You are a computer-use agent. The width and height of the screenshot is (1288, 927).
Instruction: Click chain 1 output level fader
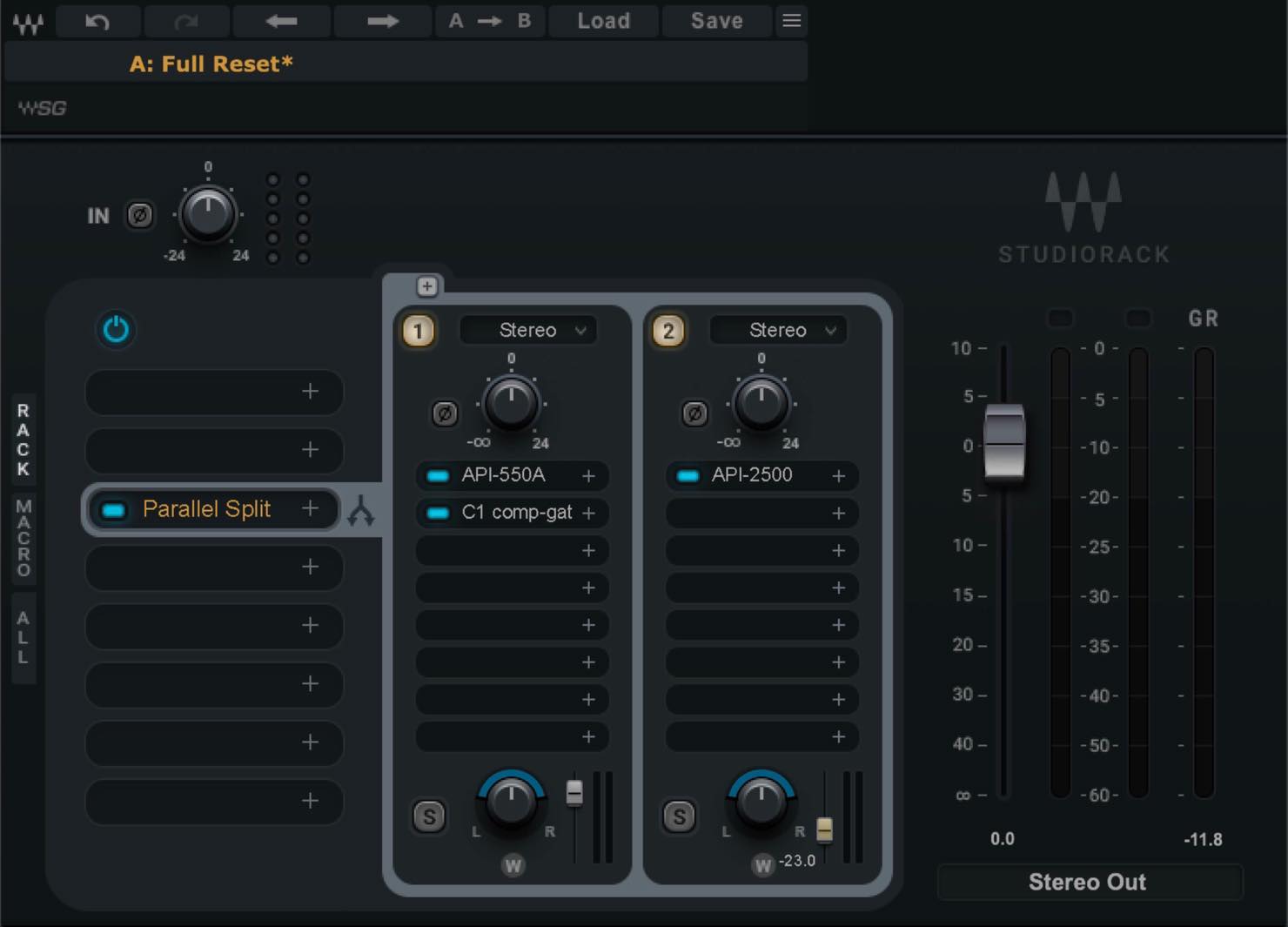click(574, 793)
